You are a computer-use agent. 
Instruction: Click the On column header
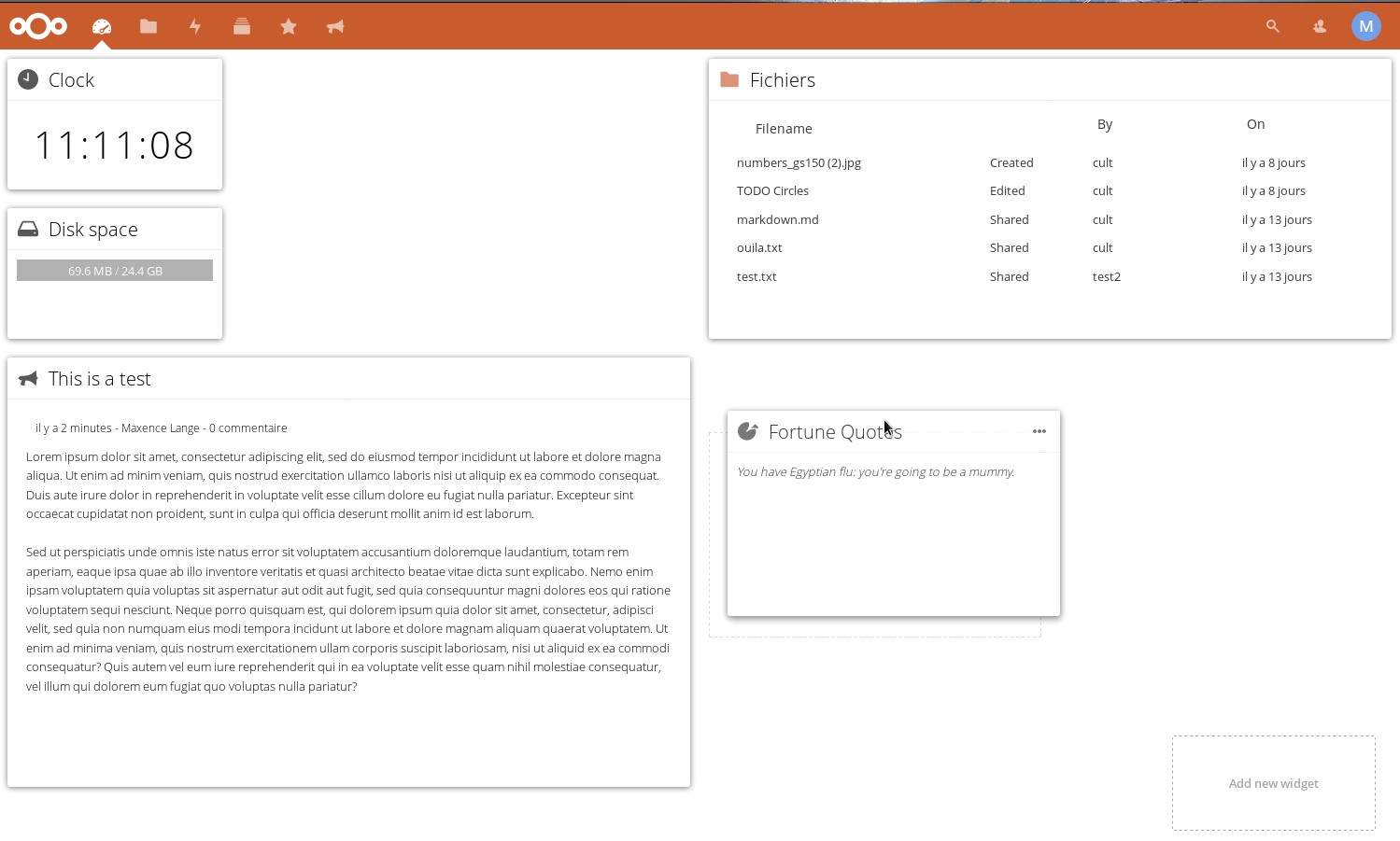tap(1255, 124)
